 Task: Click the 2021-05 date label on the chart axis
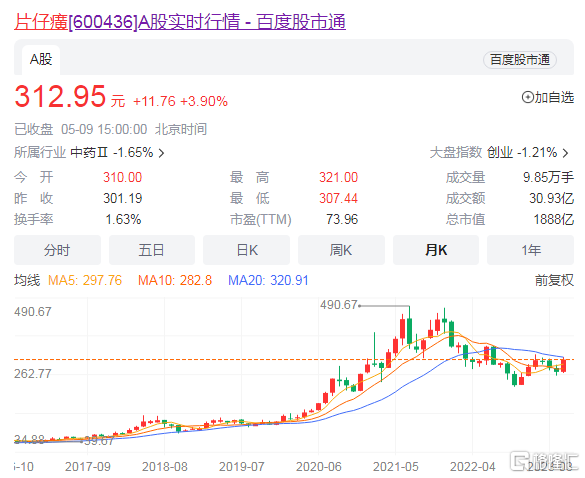(395, 466)
